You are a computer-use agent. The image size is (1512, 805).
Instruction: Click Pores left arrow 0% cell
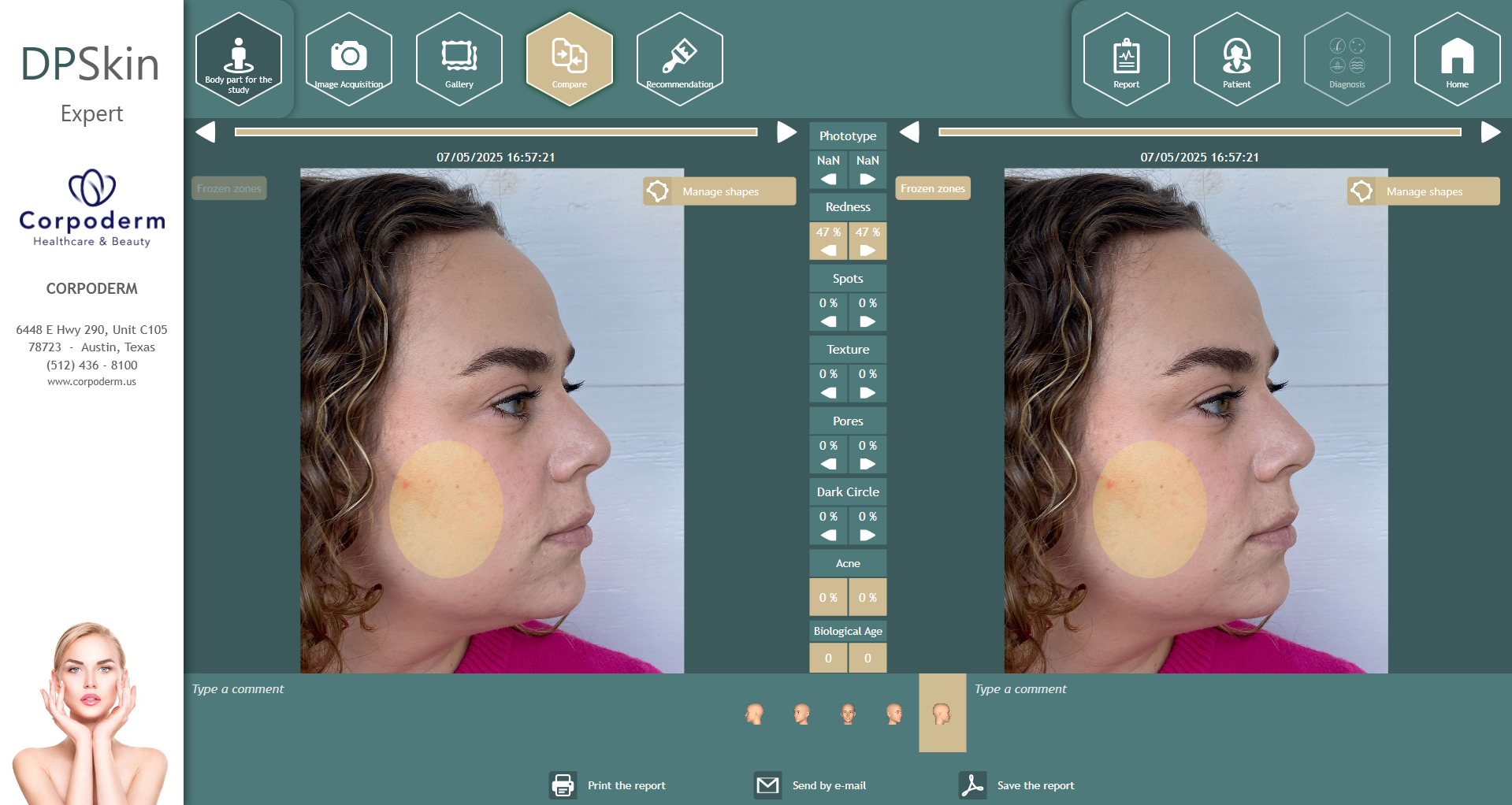pos(828,454)
